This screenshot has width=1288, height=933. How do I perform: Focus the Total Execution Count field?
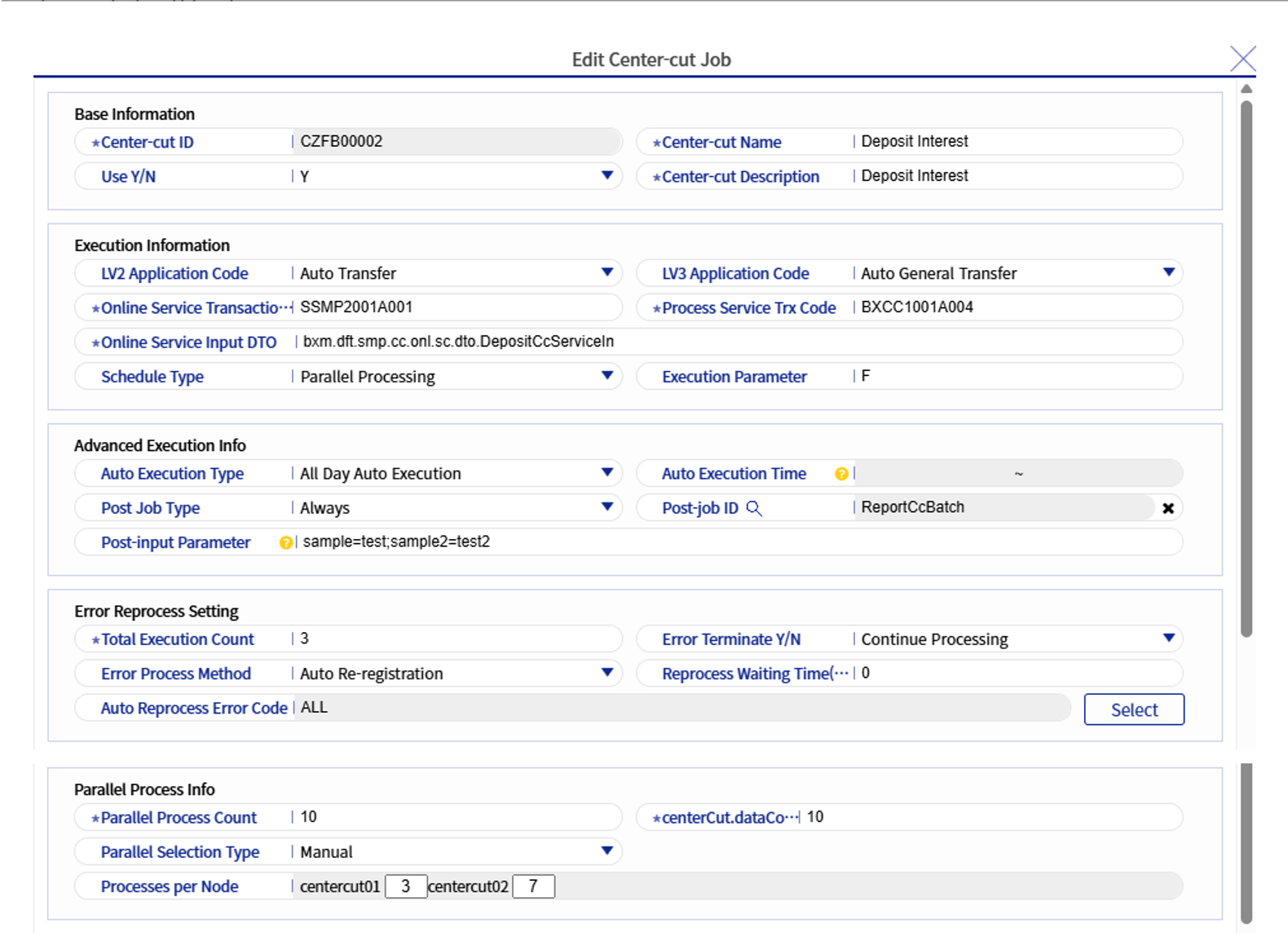[457, 639]
